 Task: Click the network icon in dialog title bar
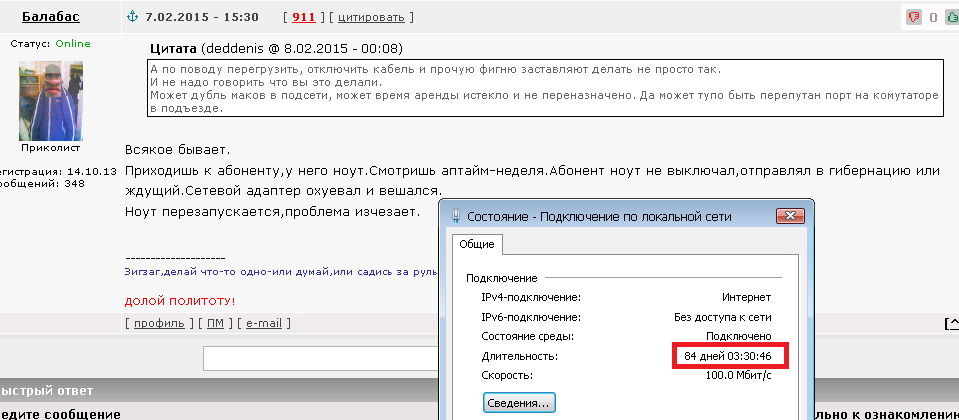[x=456, y=216]
